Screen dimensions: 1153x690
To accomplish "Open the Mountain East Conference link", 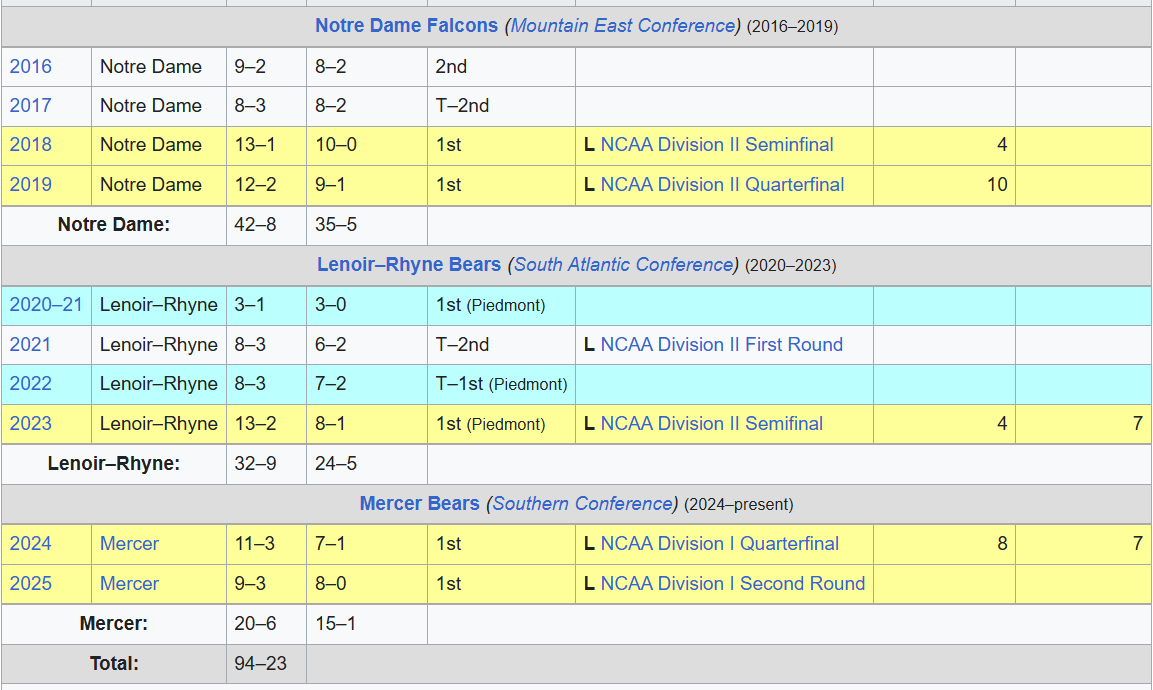I will click(x=624, y=26).
